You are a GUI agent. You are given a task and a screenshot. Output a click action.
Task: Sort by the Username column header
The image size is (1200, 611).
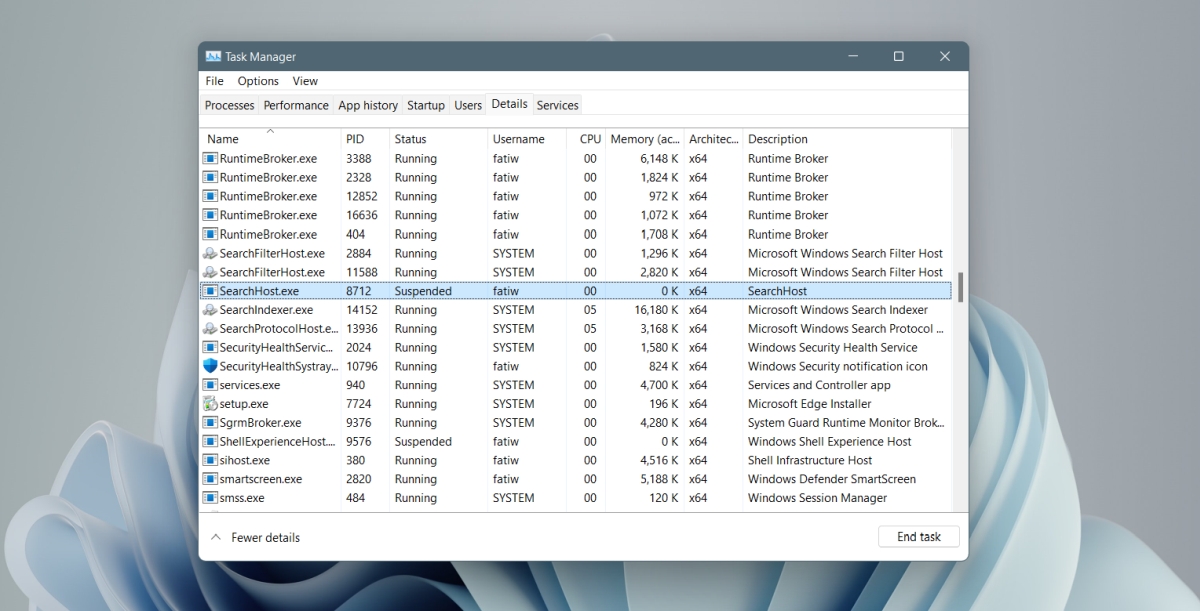coord(527,139)
